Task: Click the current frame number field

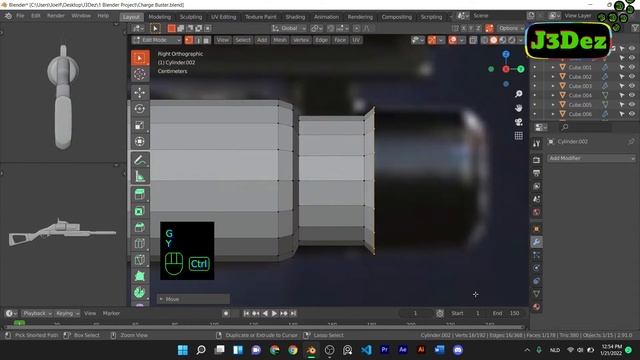Action: tap(416, 313)
